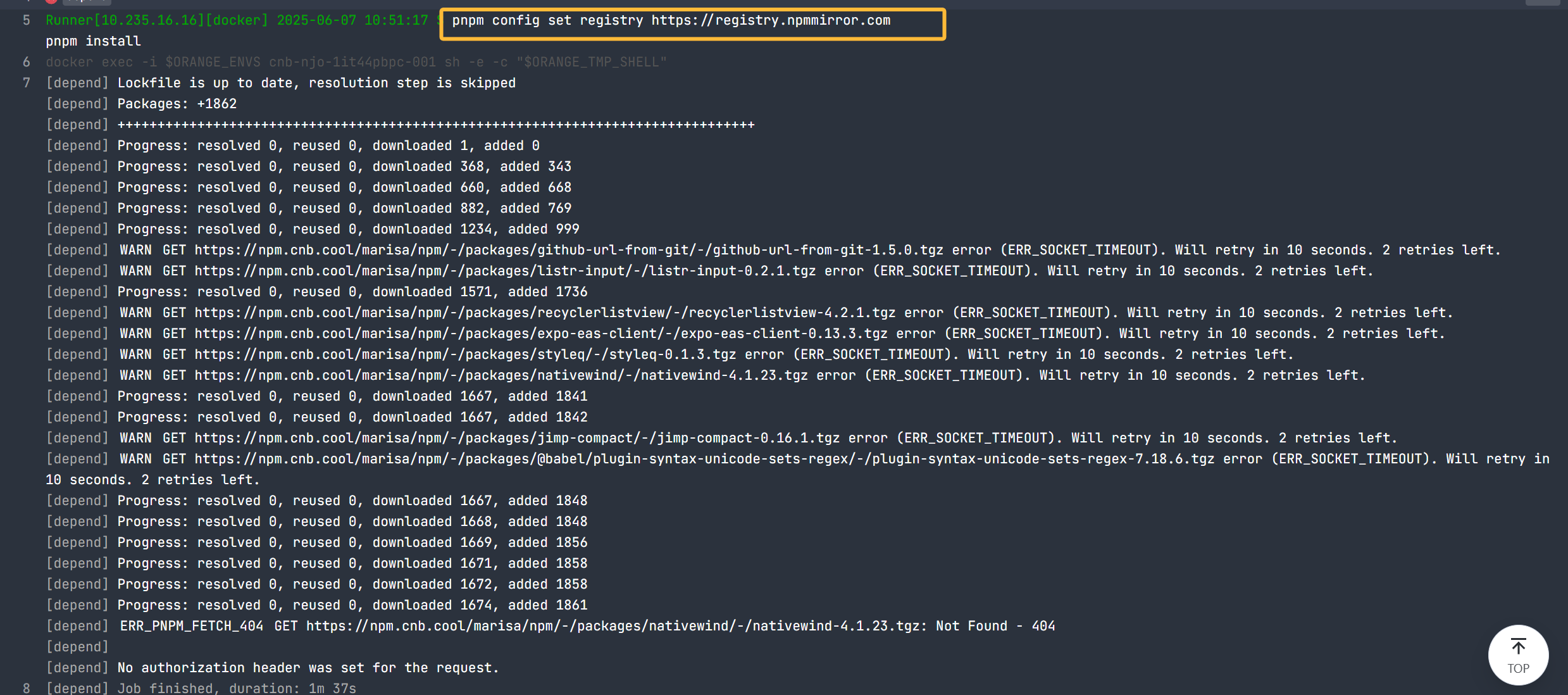Click the expo-eas-client-0.13.3.tgz package URL
1568x695 pixels.
point(540,334)
